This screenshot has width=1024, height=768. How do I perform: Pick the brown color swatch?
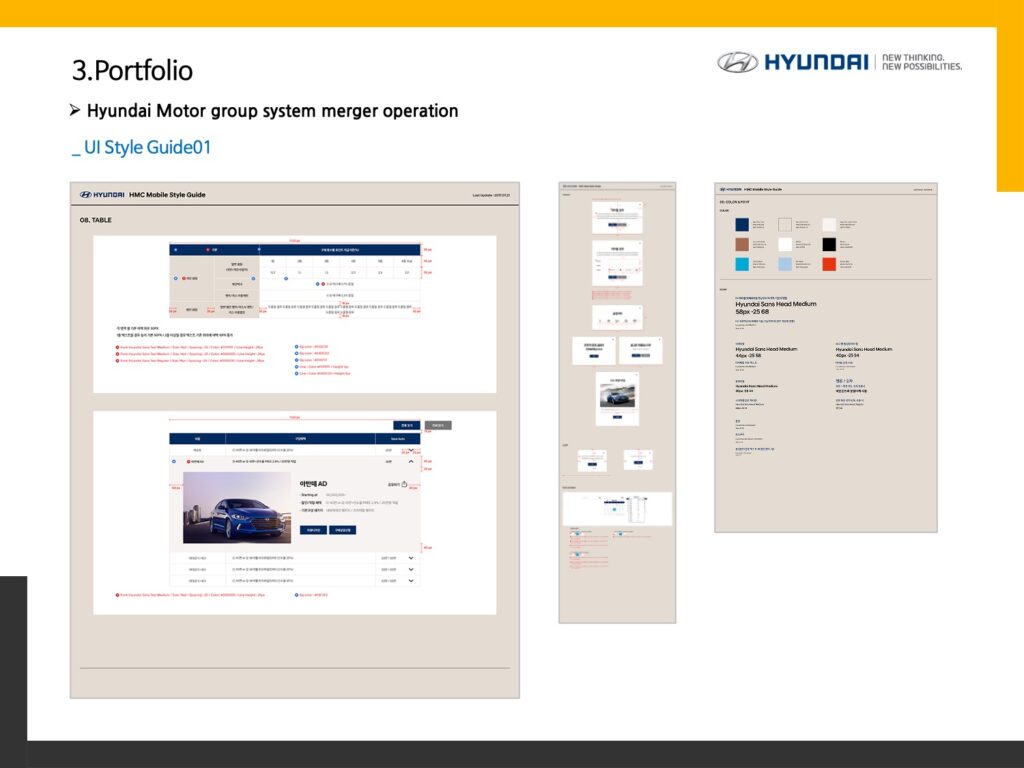[742, 245]
